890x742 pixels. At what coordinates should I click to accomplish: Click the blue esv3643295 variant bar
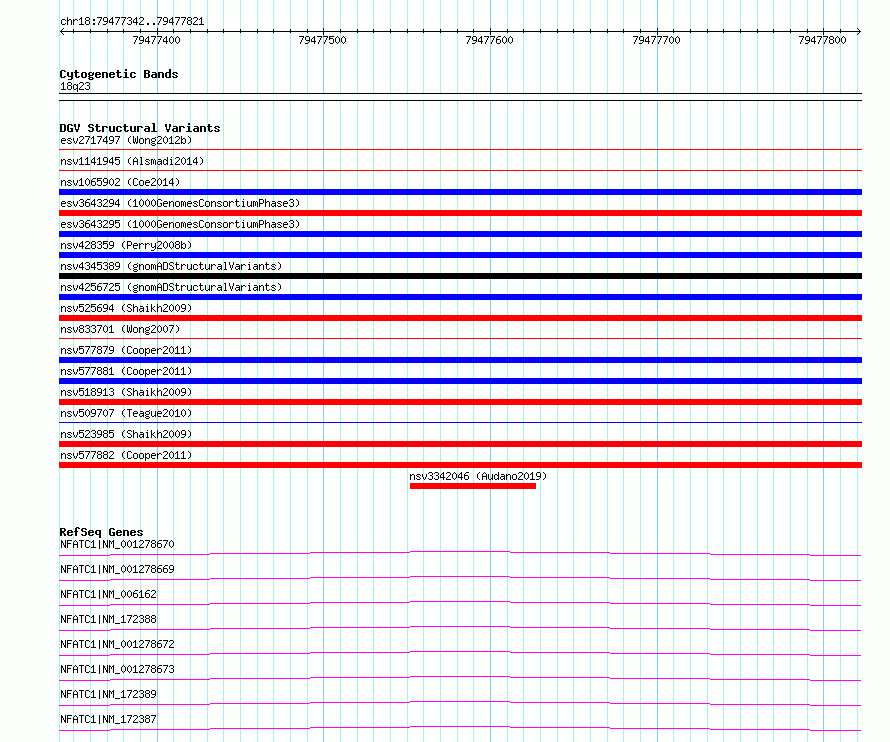pos(460,234)
